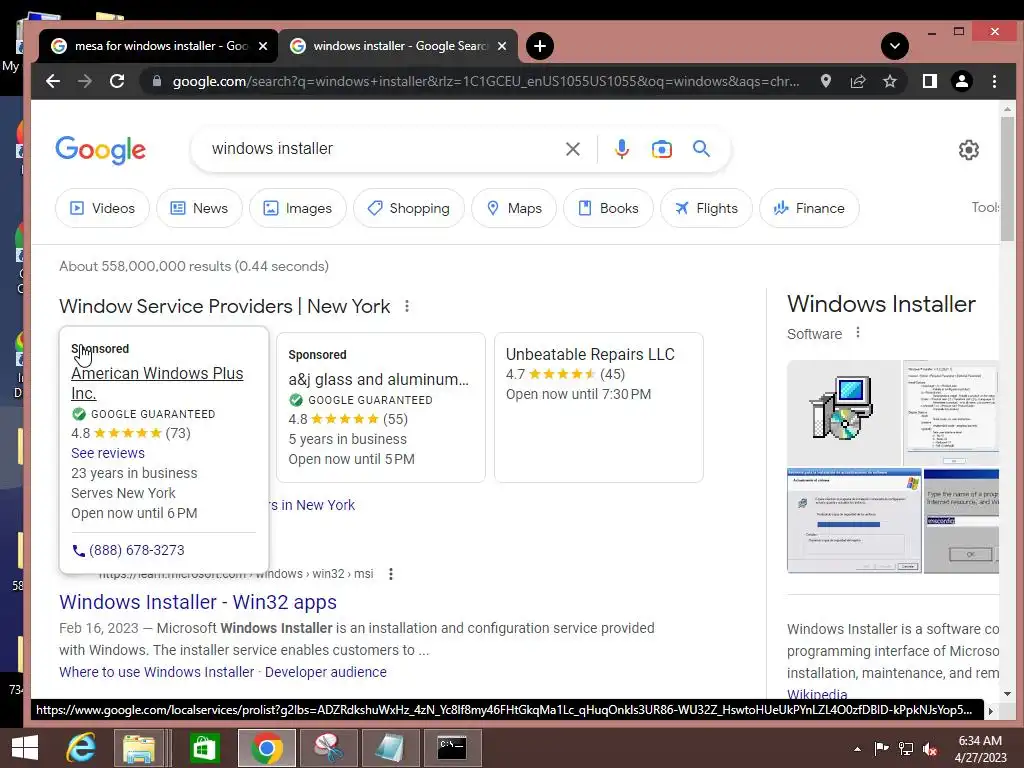The width and height of the screenshot is (1024, 768).
Task: Clear the search box text
Action: (x=573, y=149)
